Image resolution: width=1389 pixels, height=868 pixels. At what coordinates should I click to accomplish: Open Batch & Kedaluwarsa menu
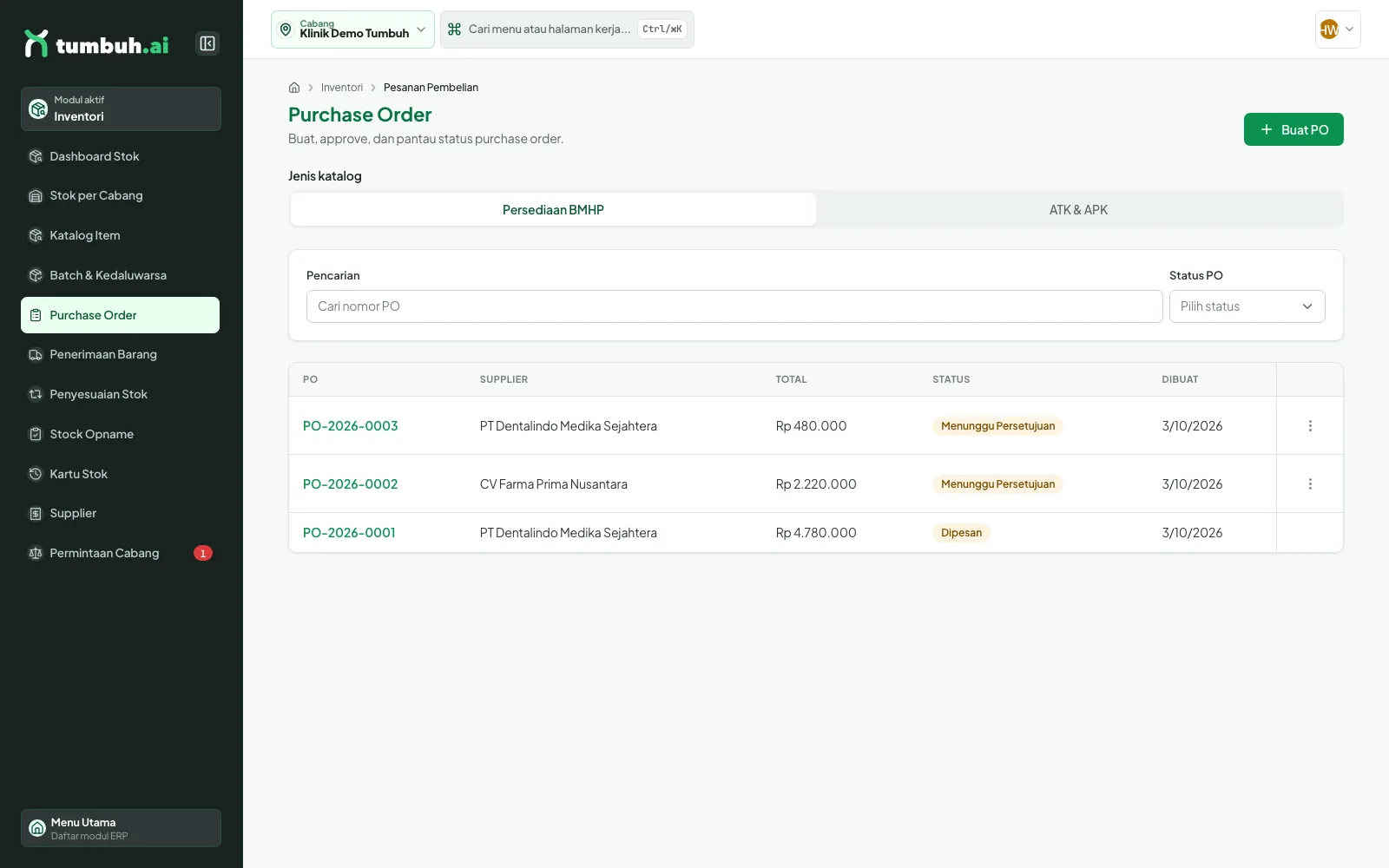click(x=120, y=275)
